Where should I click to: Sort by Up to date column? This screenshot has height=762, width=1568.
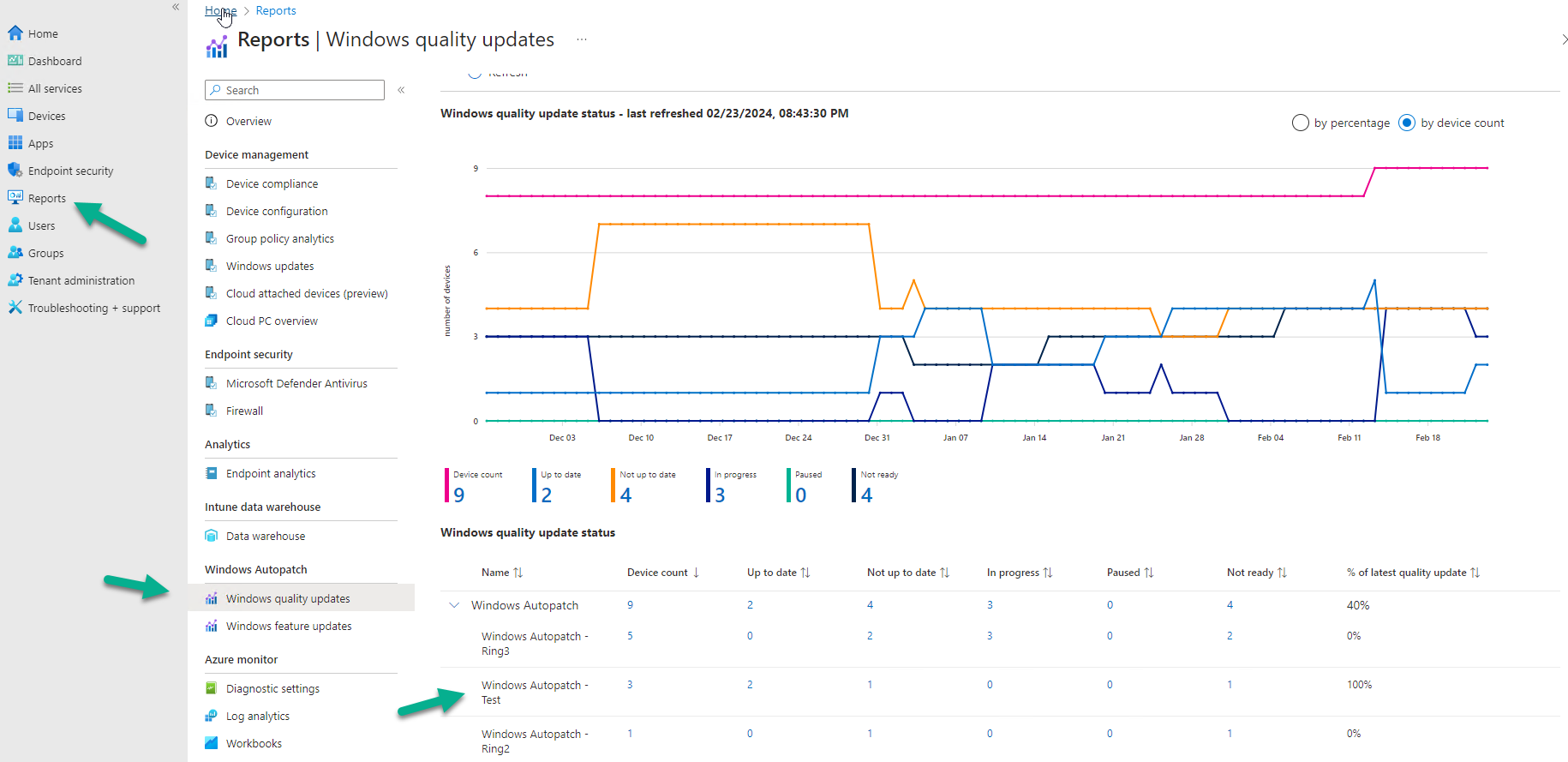(779, 573)
